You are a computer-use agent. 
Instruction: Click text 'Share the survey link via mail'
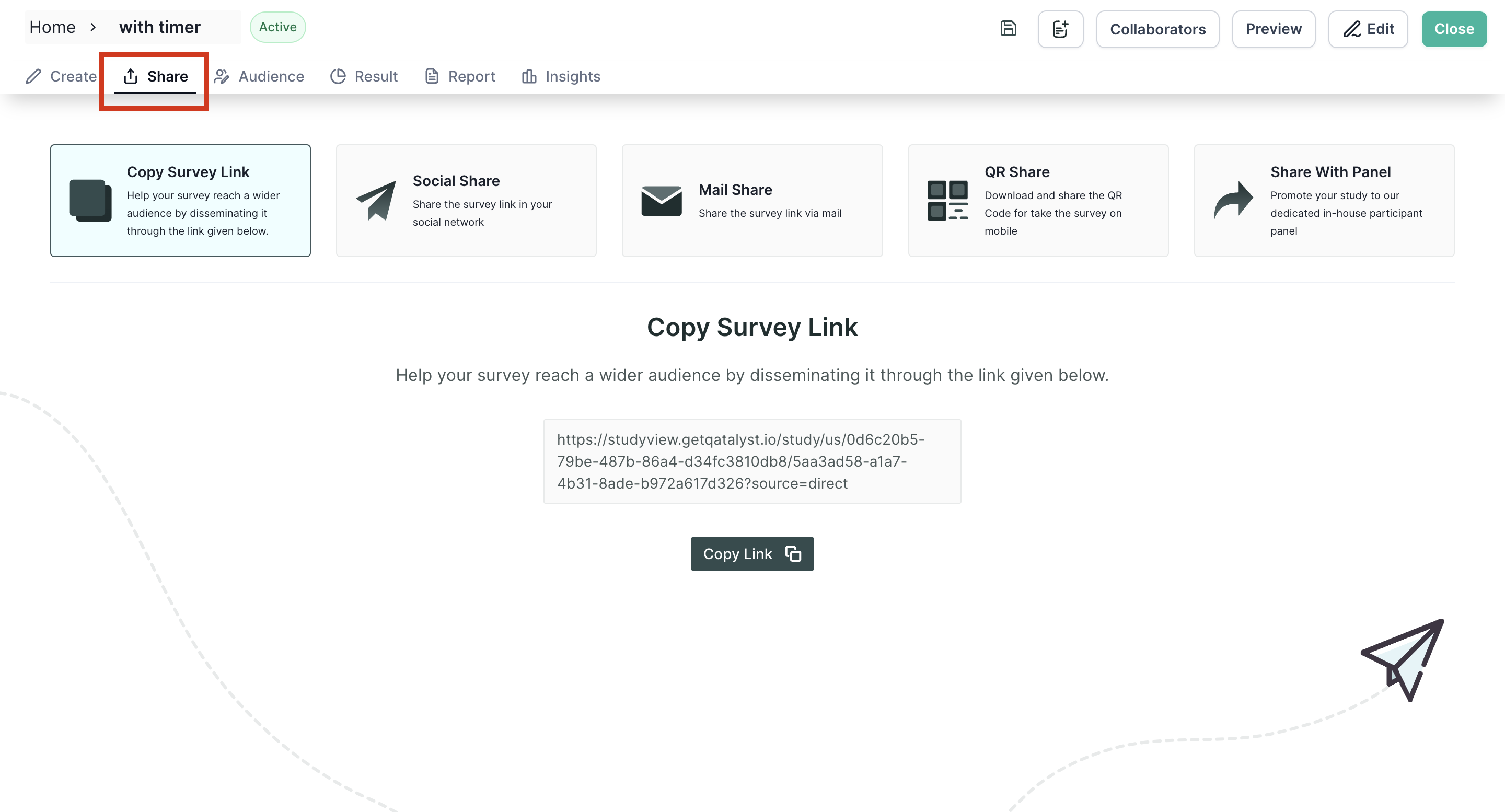[x=769, y=213]
